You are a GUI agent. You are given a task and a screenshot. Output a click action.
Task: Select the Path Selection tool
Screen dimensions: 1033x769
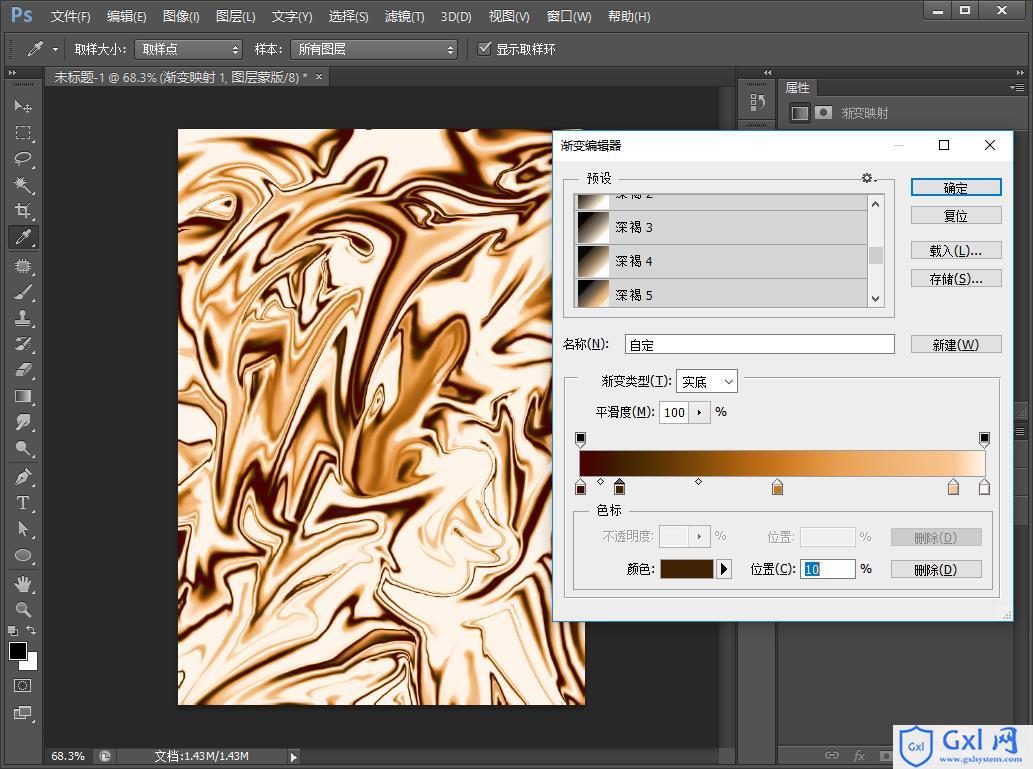click(22, 529)
